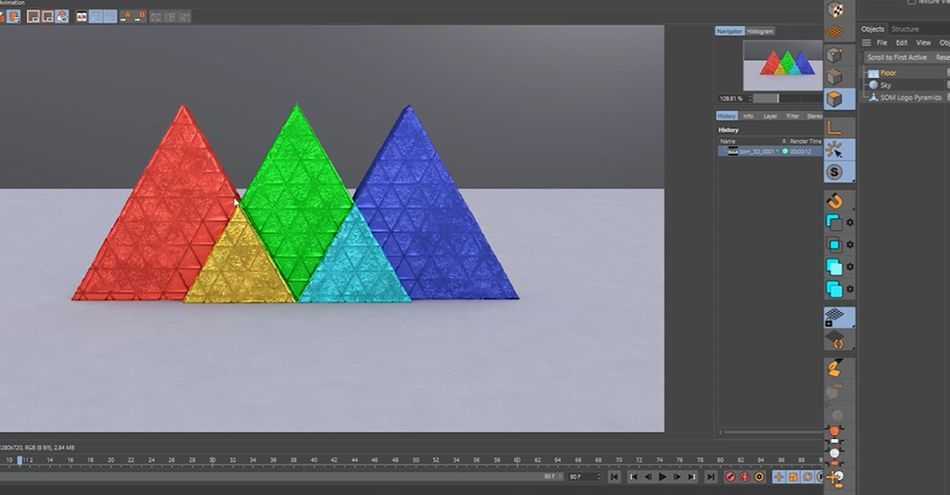Click the 109.91 % zoom value field
The height and width of the screenshot is (495, 950).
coord(731,98)
